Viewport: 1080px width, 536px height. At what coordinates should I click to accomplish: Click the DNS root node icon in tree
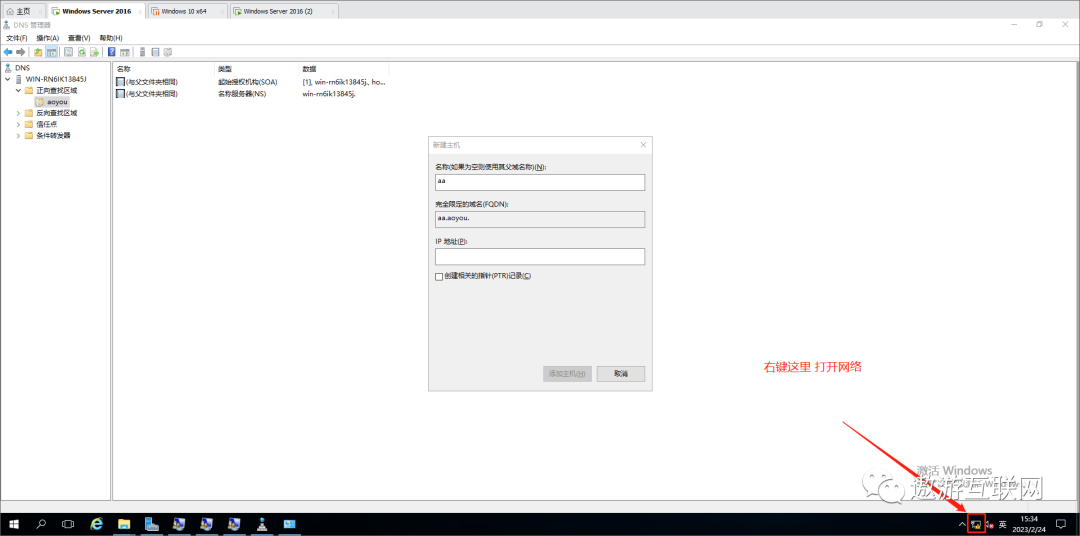click(8, 68)
